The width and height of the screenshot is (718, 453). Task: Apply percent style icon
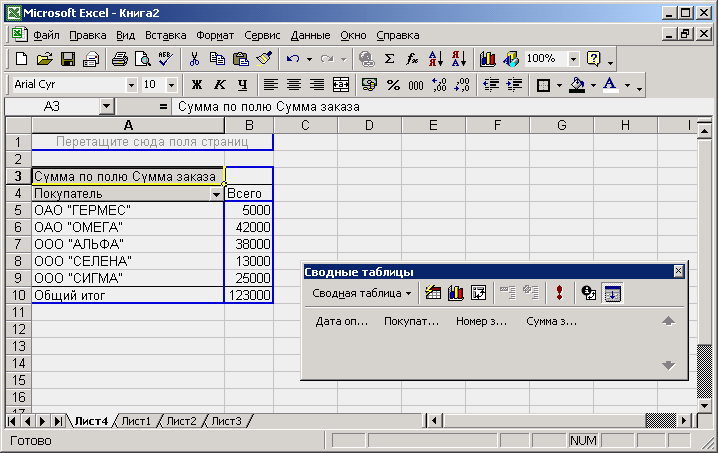point(393,85)
